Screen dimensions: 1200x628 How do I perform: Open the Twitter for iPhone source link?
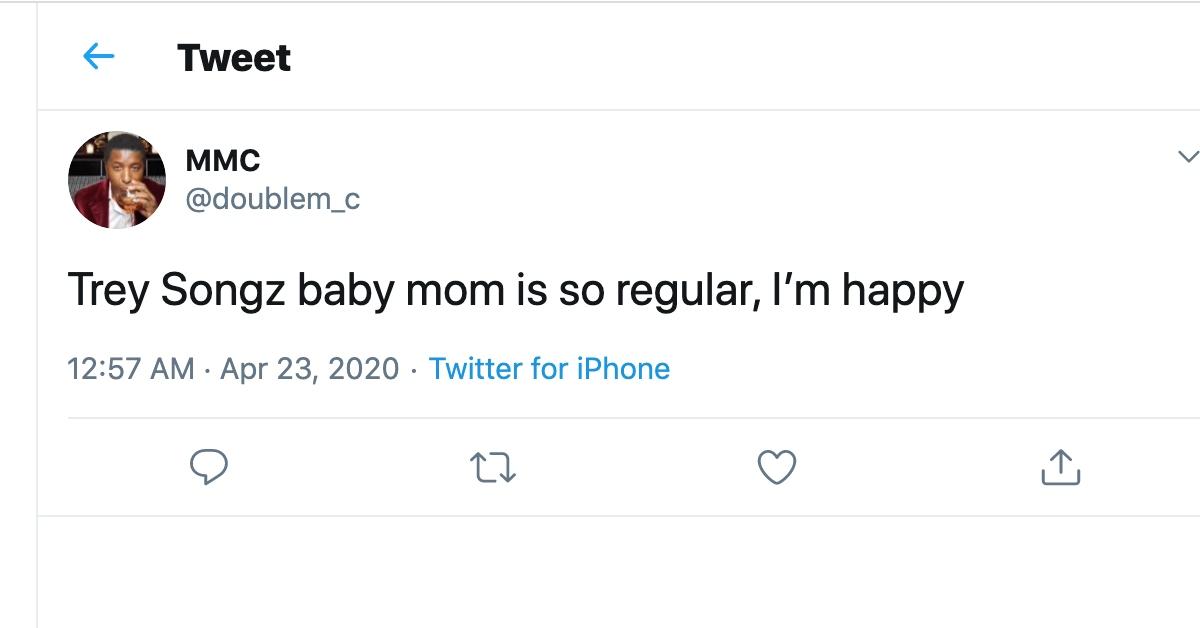[549, 369]
